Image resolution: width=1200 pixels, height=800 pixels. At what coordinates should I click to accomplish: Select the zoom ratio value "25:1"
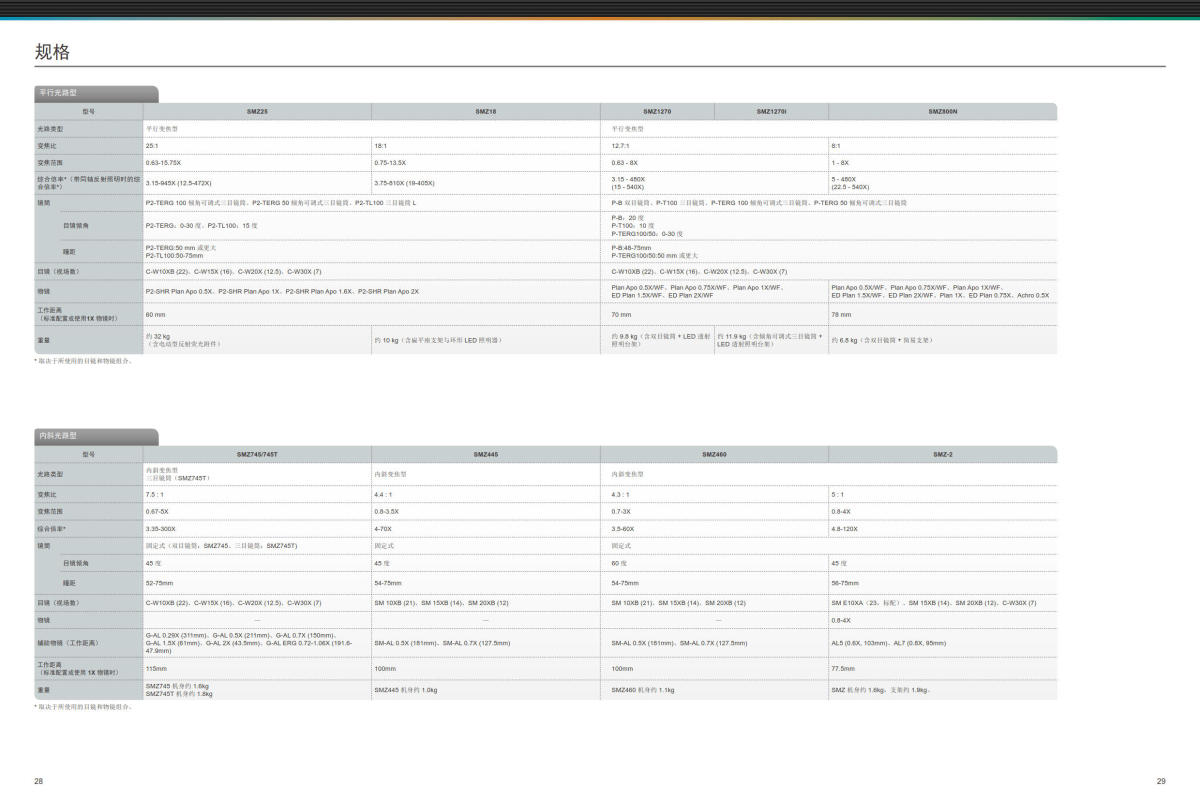pyautogui.click(x=152, y=146)
